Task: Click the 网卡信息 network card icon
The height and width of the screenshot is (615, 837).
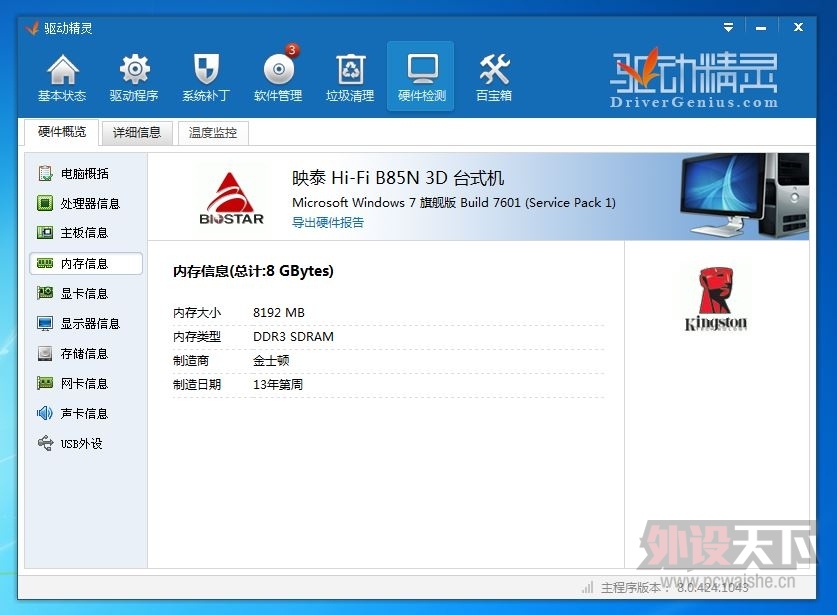Action: 45,383
